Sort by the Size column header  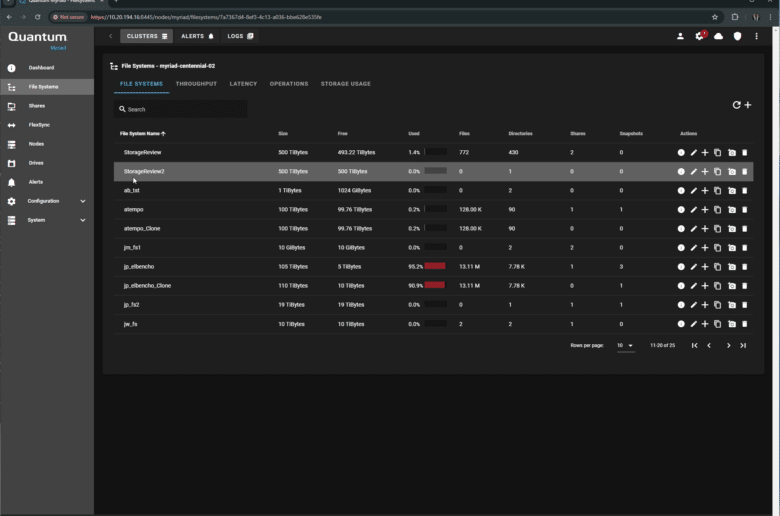coord(283,134)
